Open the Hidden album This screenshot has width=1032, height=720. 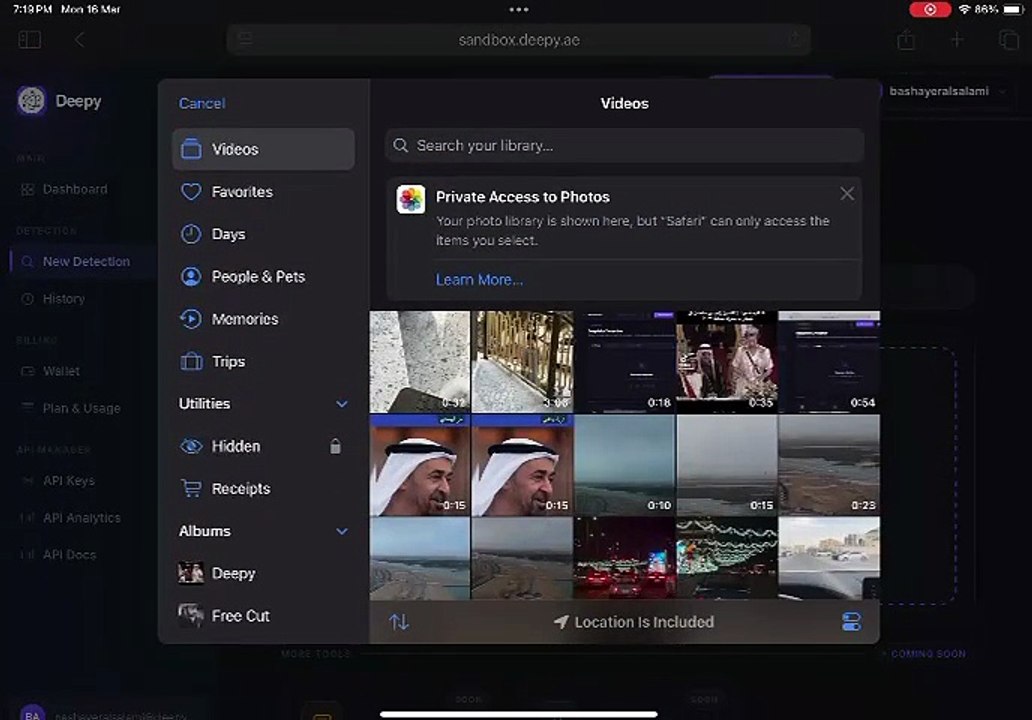click(x=263, y=446)
